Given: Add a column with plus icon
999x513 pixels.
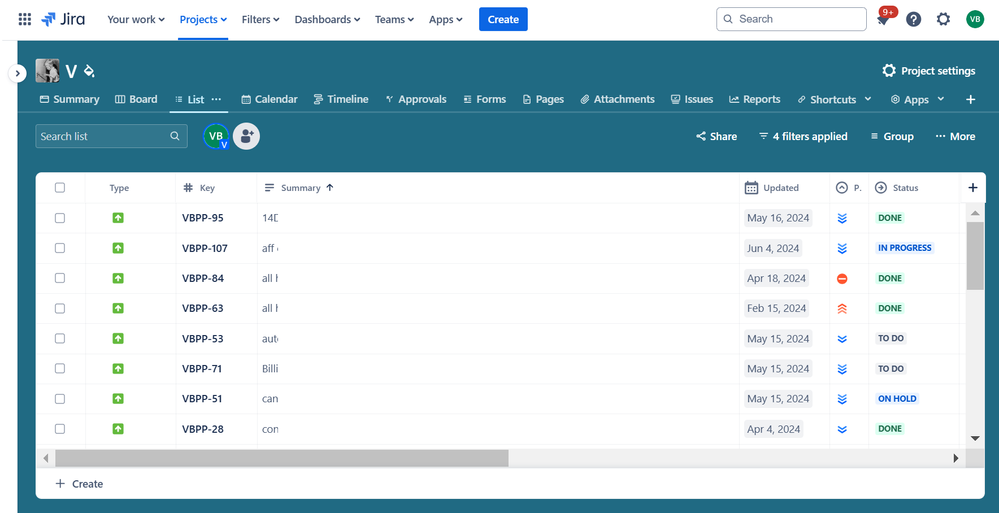Looking at the screenshot, I should (972, 187).
